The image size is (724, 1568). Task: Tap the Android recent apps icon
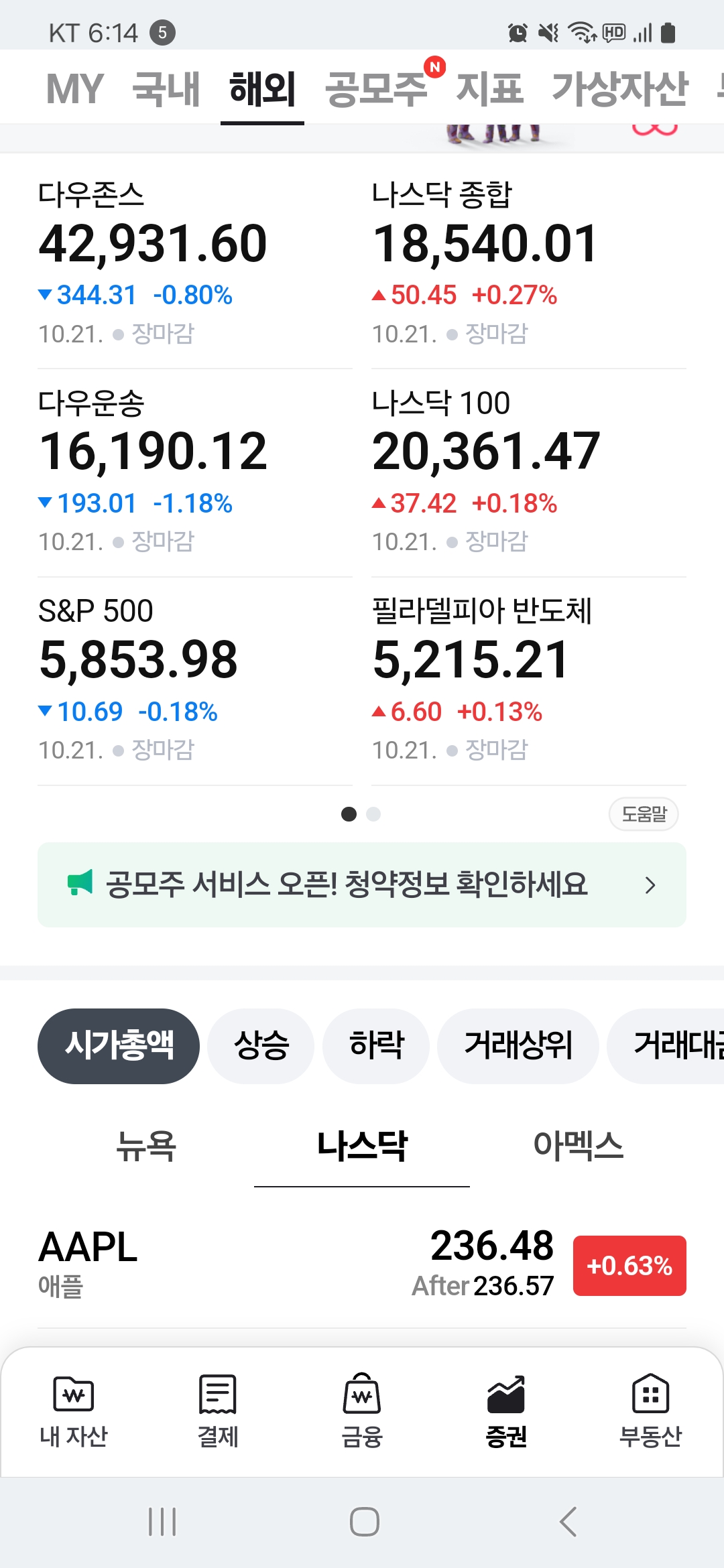point(162,1522)
